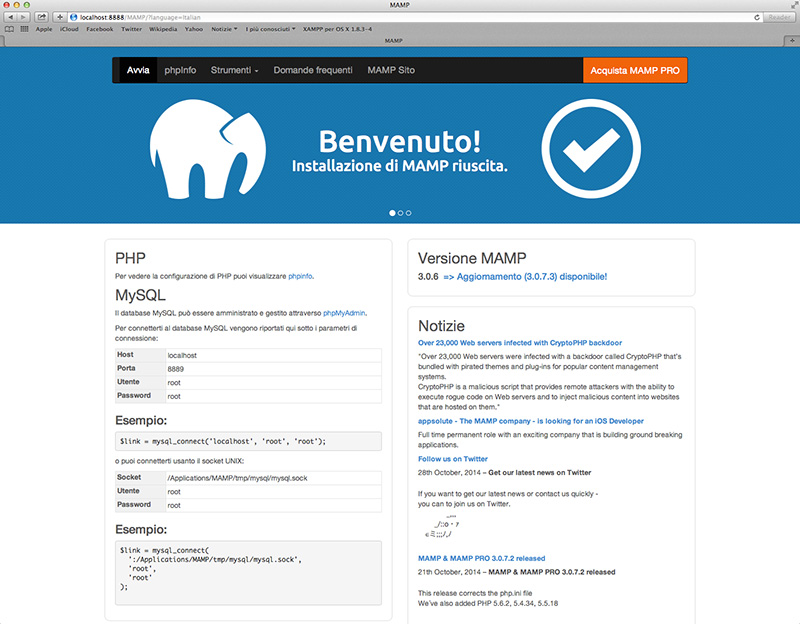Click the Acquista MAMP PRO button
This screenshot has height=624, width=800.
tap(635, 70)
